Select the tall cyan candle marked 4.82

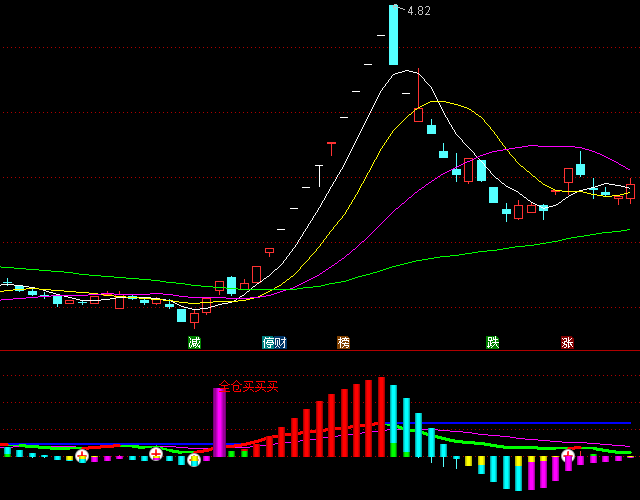tap(393, 35)
